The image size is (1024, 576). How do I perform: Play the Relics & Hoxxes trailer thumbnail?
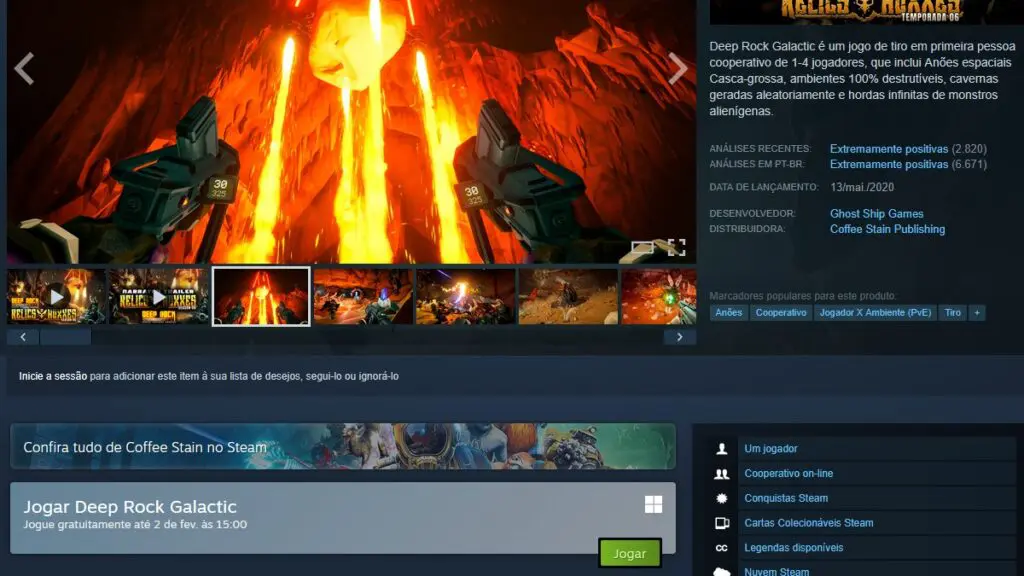coord(58,296)
